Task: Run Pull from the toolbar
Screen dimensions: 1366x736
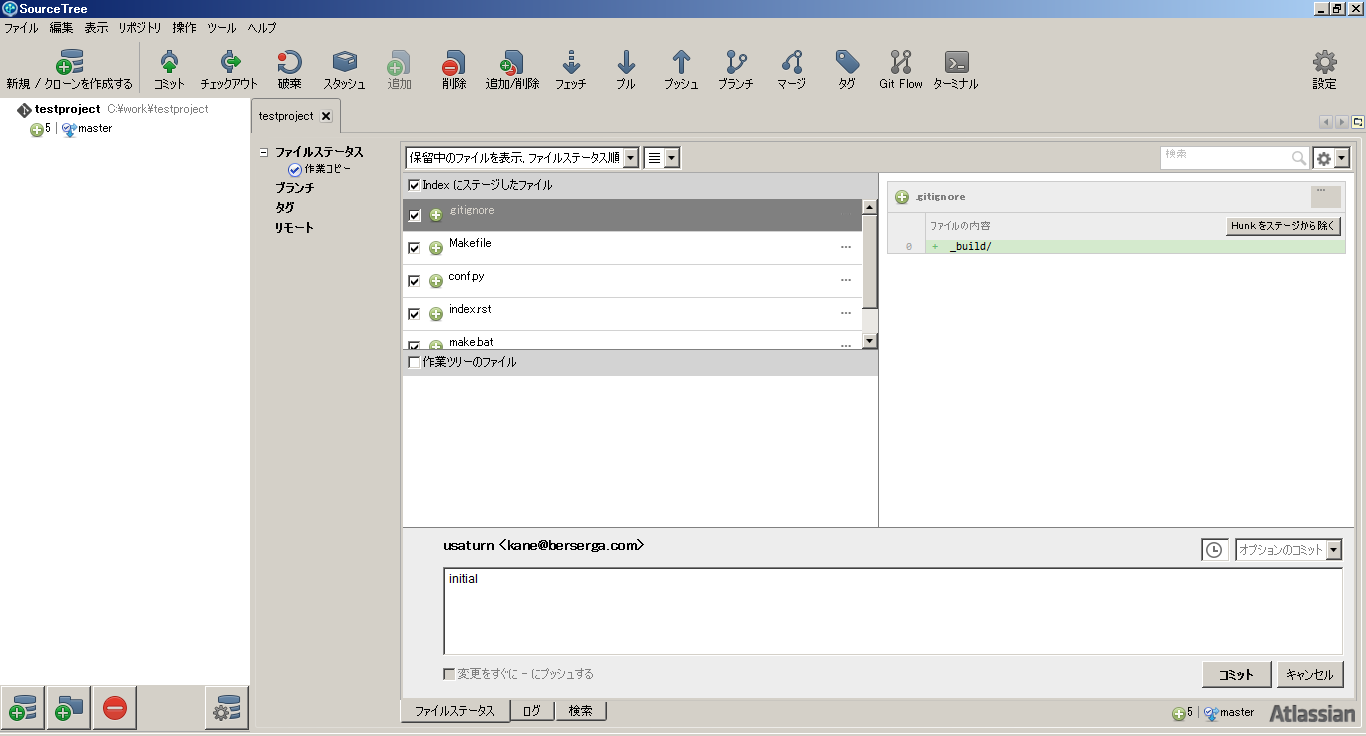Action: coord(626,70)
